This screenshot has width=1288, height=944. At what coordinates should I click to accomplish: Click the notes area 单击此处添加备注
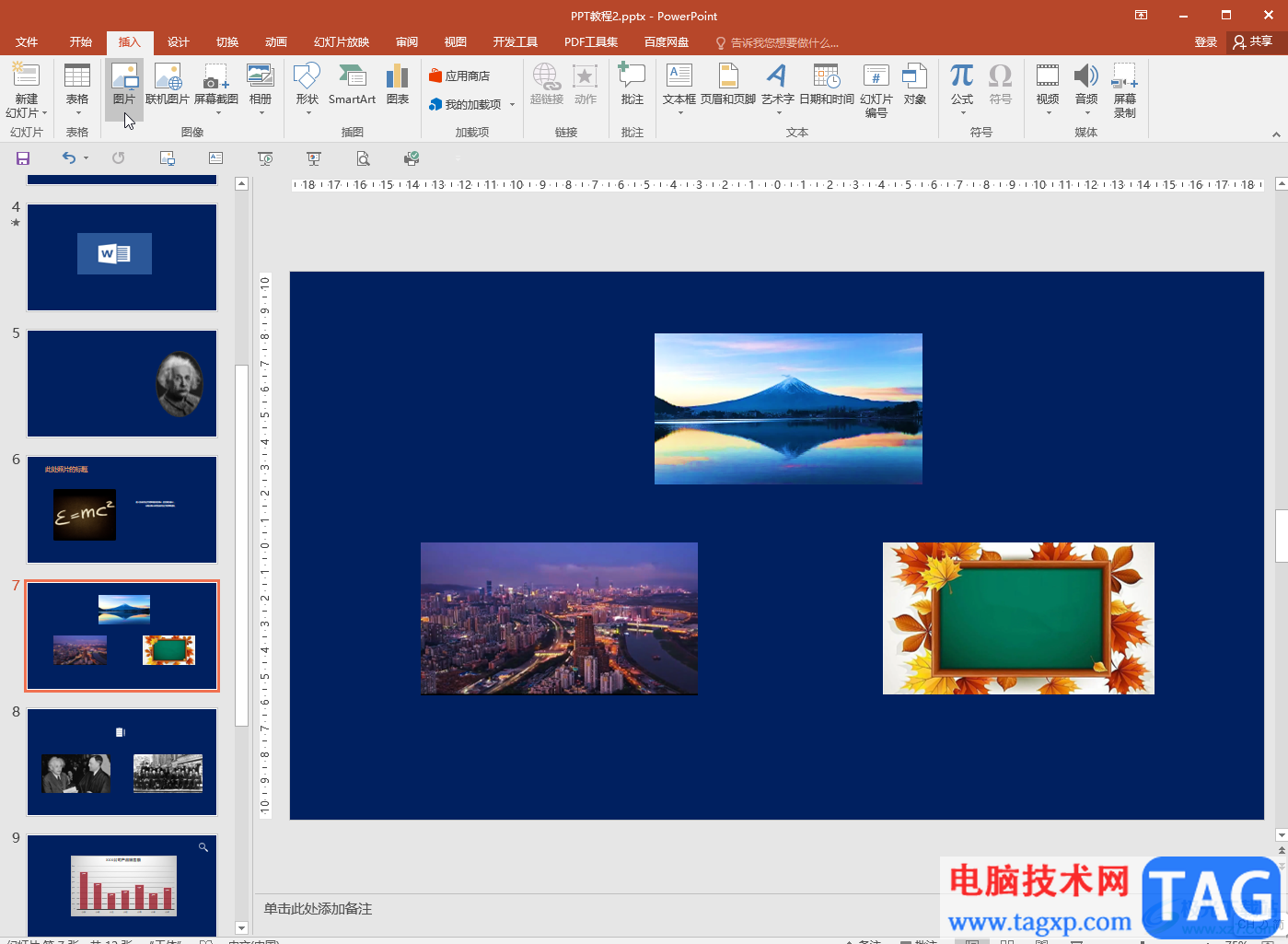coord(319,909)
